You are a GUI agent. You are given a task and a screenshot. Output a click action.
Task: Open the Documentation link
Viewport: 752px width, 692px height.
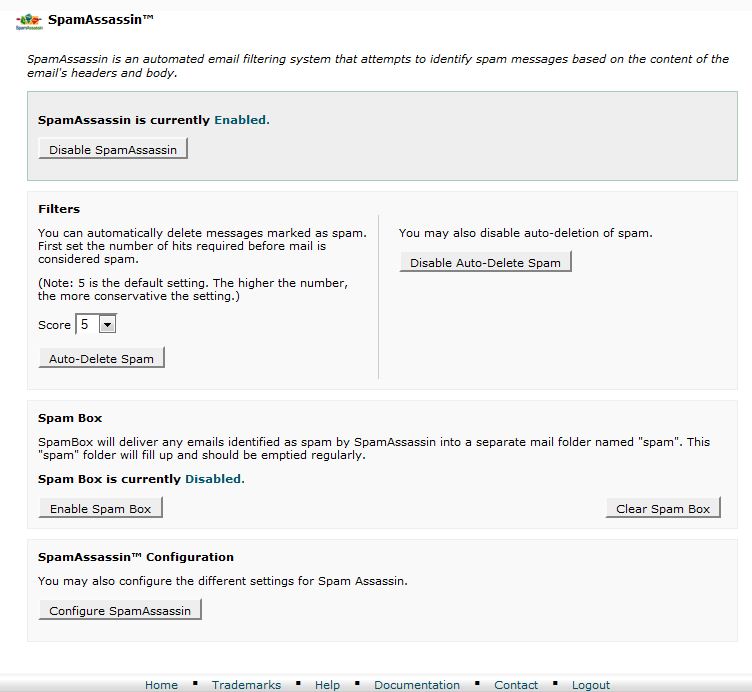(x=417, y=685)
